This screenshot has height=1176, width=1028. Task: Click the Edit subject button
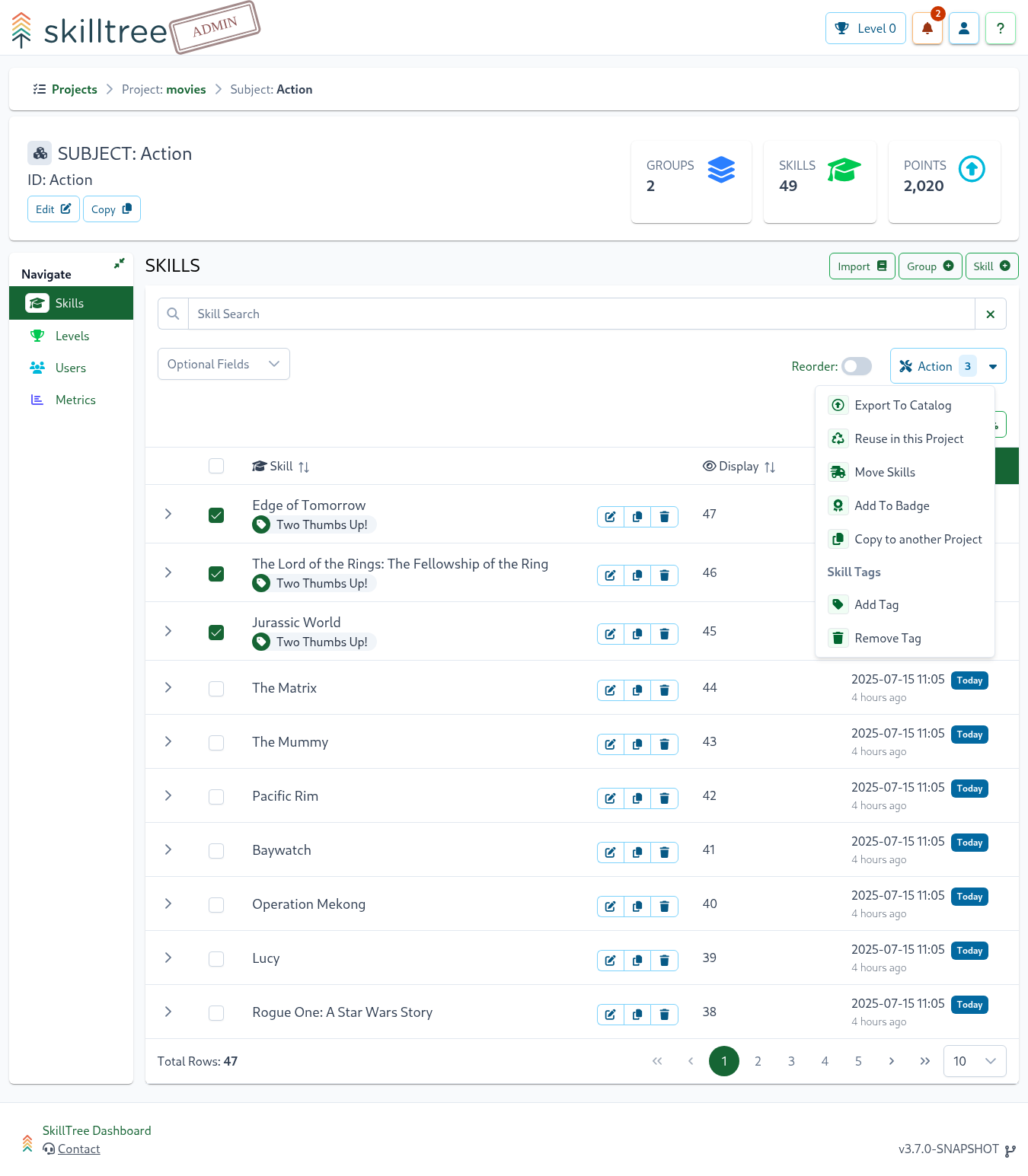click(53, 209)
